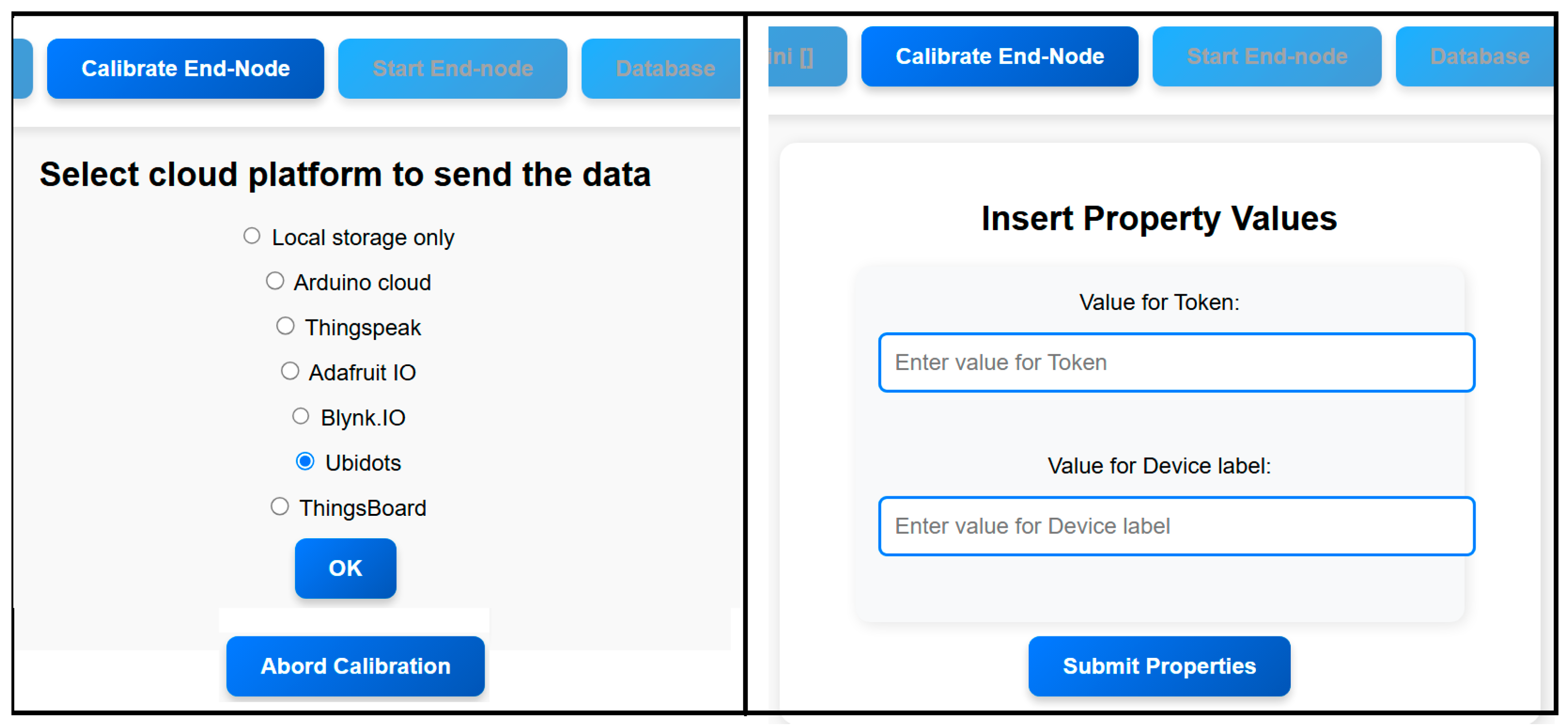
Task: Focus the Token value input field
Action: 1176,363
